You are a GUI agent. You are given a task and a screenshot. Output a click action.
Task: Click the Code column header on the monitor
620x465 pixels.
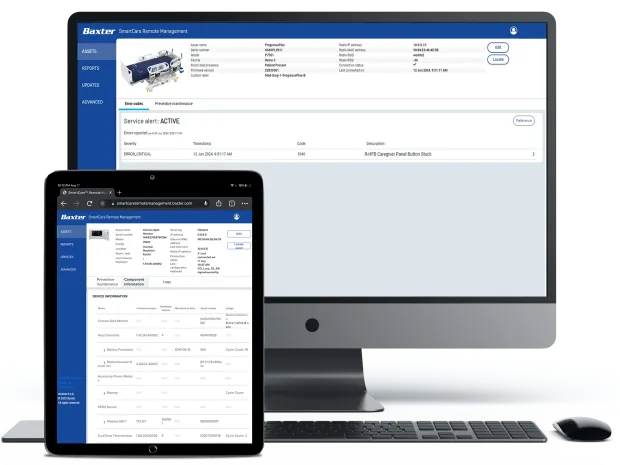[x=301, y=144]
